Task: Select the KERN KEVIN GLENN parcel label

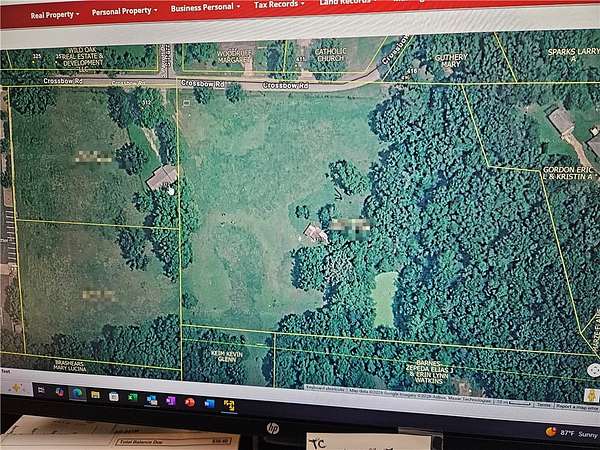Action: 227,356
